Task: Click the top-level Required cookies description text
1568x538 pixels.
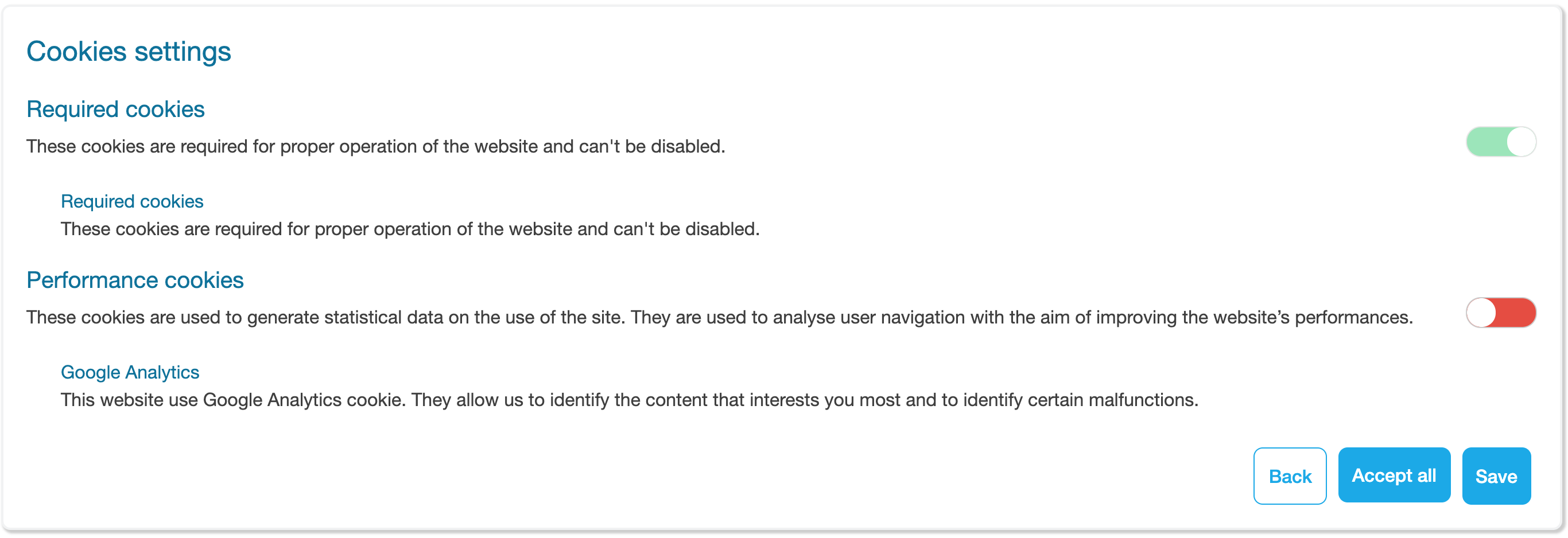Action: tap(375, 147)
